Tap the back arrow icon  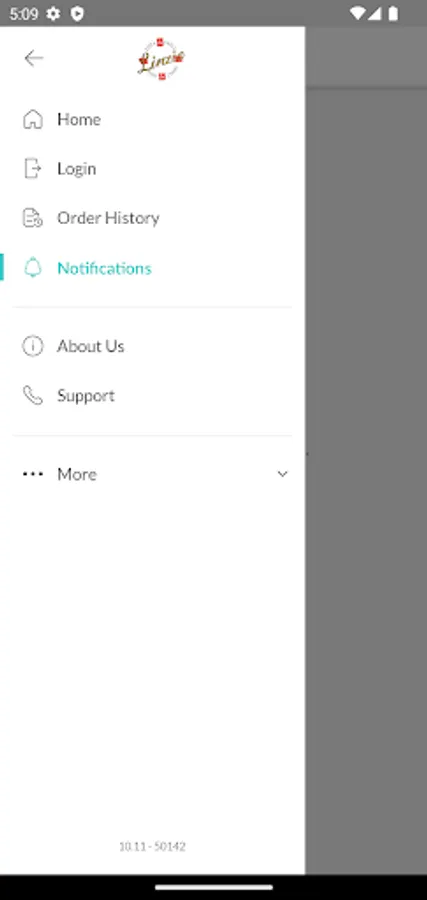tap(34, 58)
